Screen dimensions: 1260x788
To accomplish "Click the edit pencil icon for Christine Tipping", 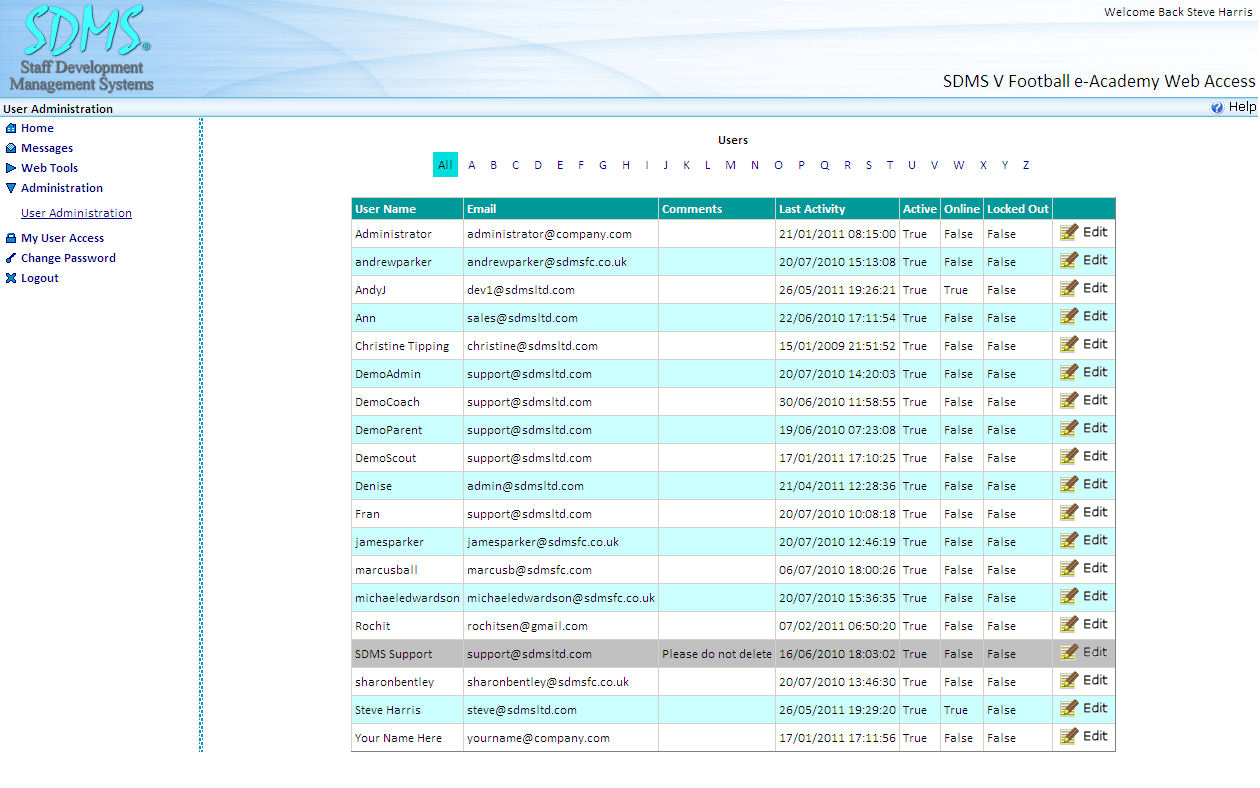I will click(1069, 344).
